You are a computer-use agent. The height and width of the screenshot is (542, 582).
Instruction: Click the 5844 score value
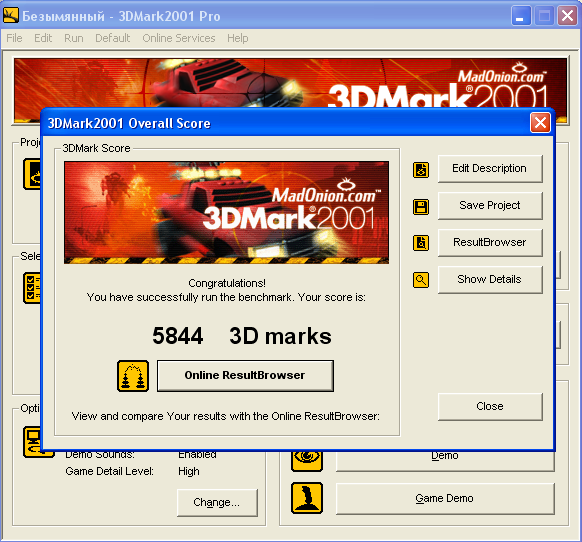pos(178,336)
